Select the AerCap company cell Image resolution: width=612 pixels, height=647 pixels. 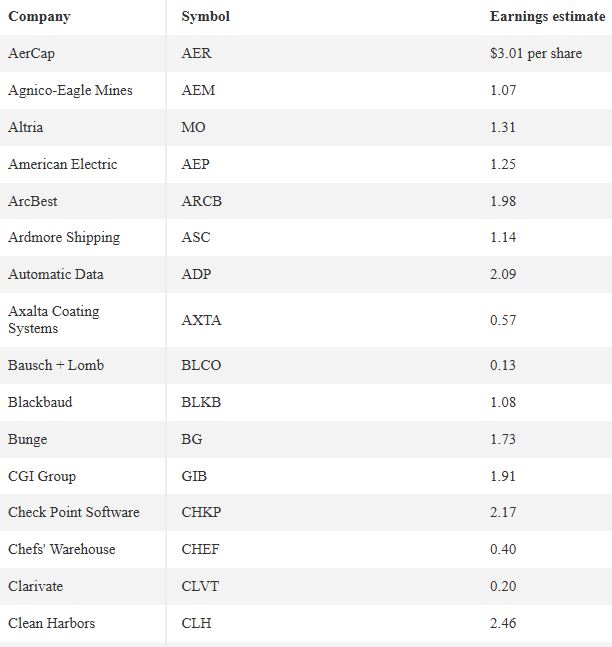click(31, 53)
